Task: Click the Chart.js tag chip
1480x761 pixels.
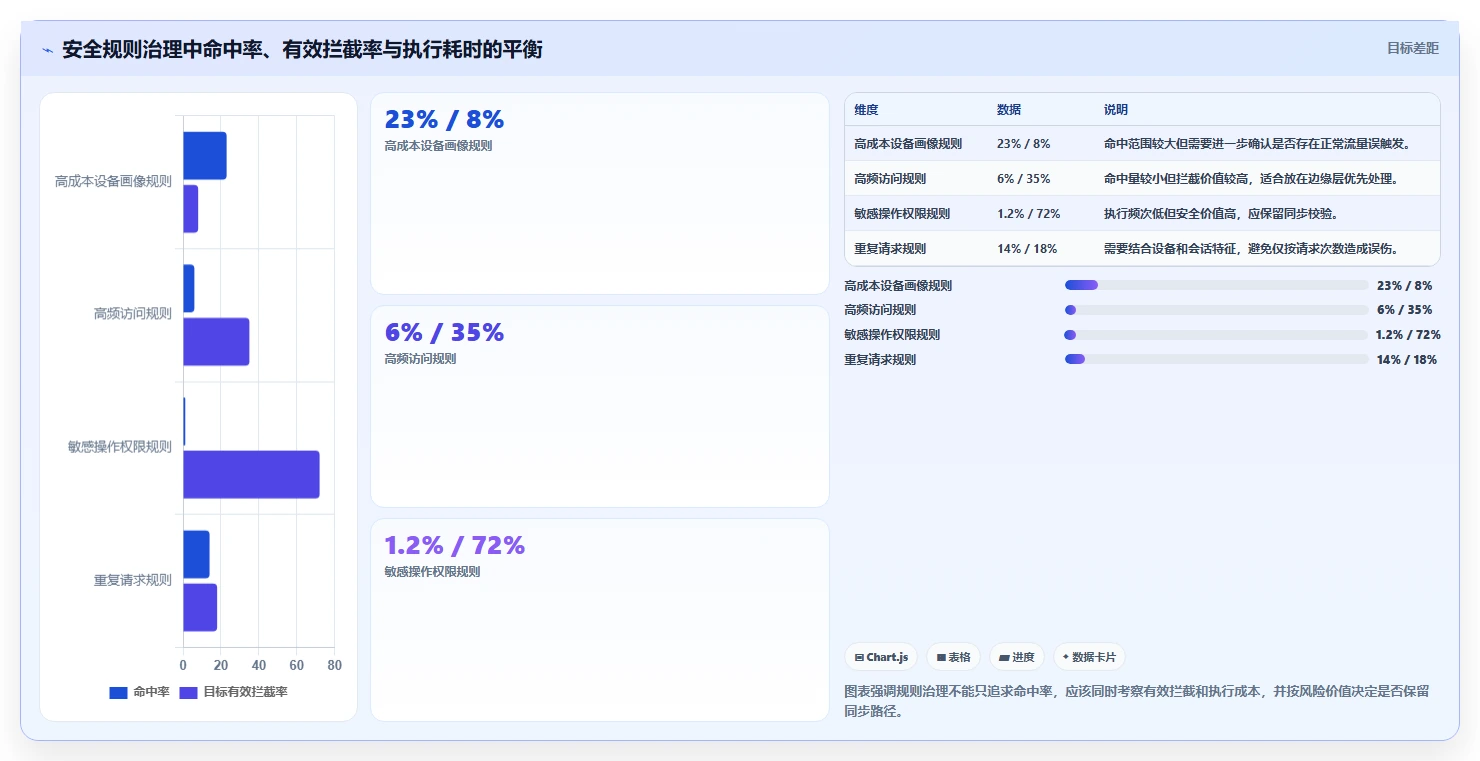Action: coord(881,657)
